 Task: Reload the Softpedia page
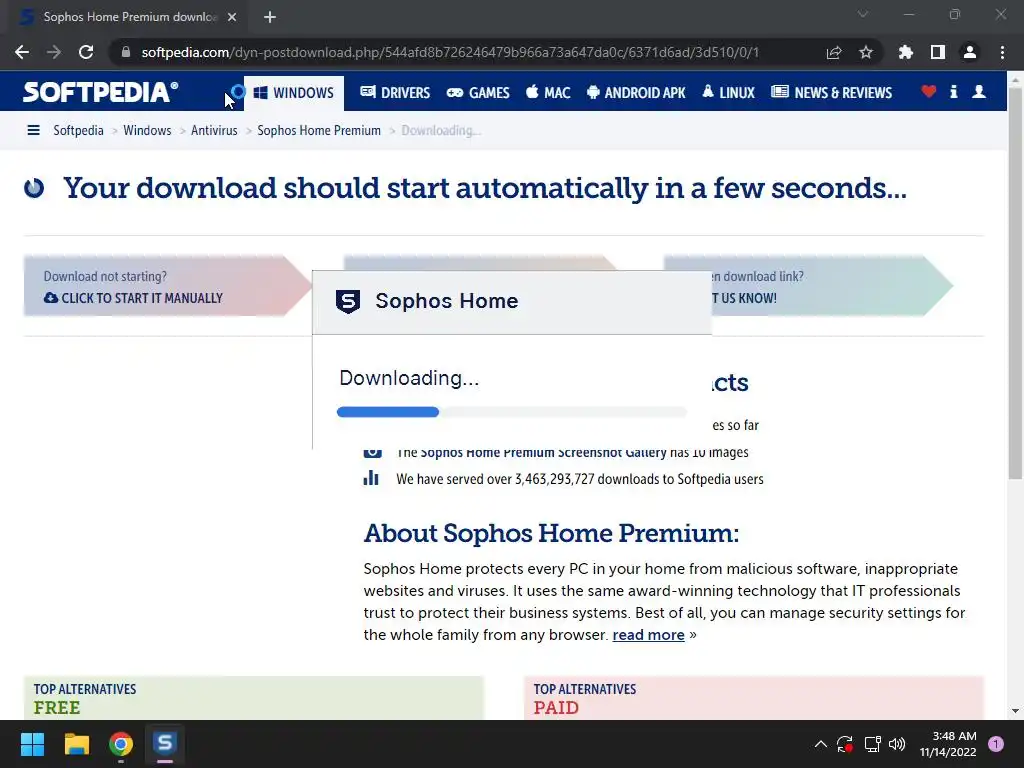[86, 52]
